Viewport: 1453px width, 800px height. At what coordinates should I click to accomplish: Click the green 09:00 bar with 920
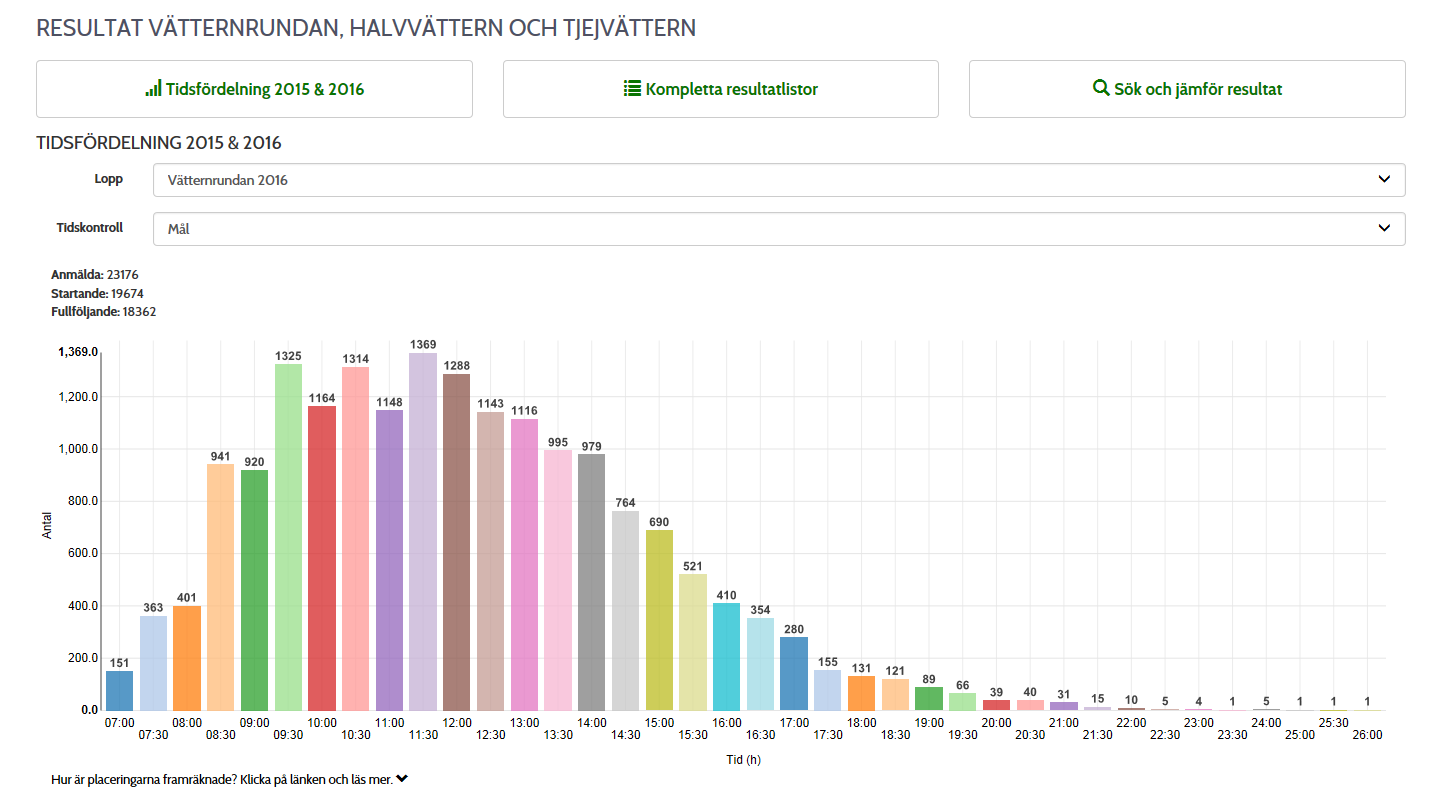pos(254,591)
